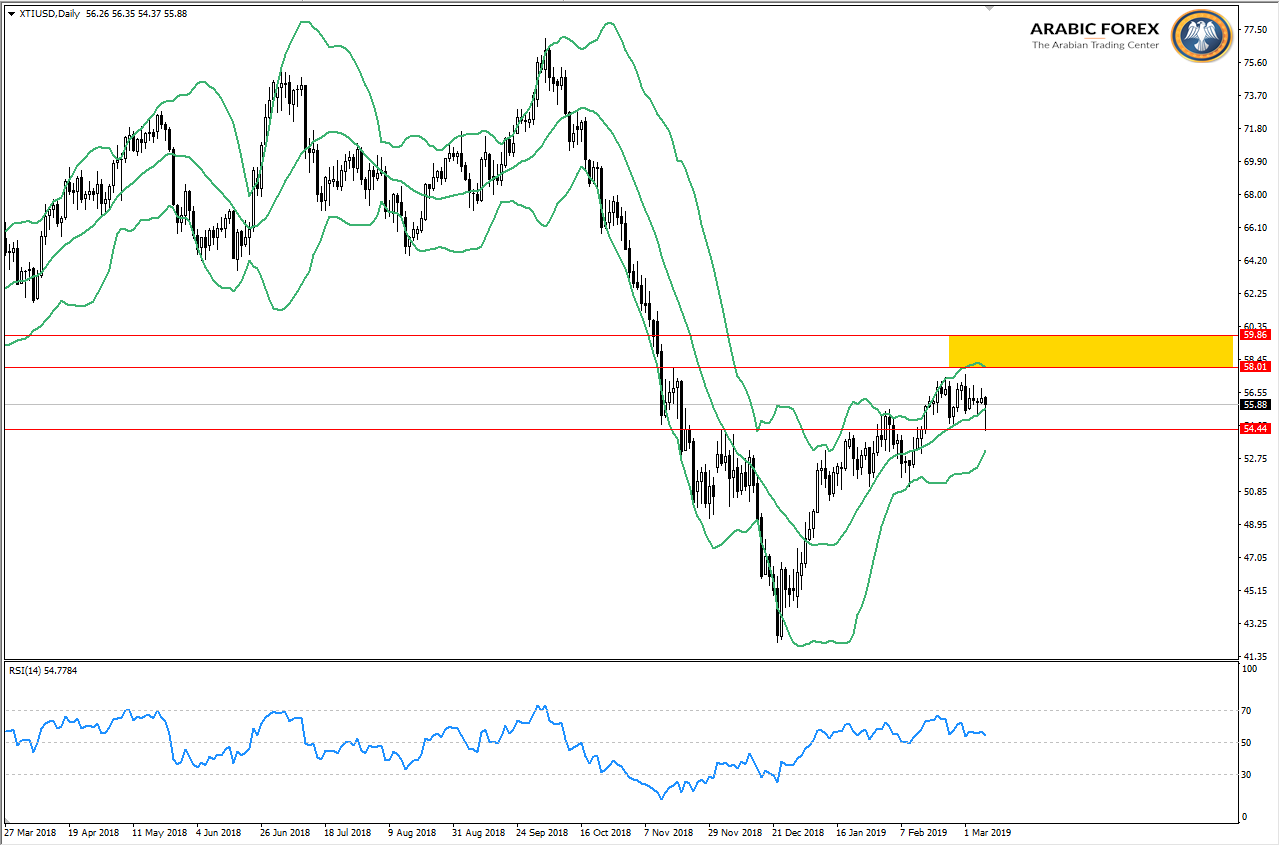Click the 24 Sep 2018 date label
Viewport: 1280px width, 846px height.
[x=542, y=831]
